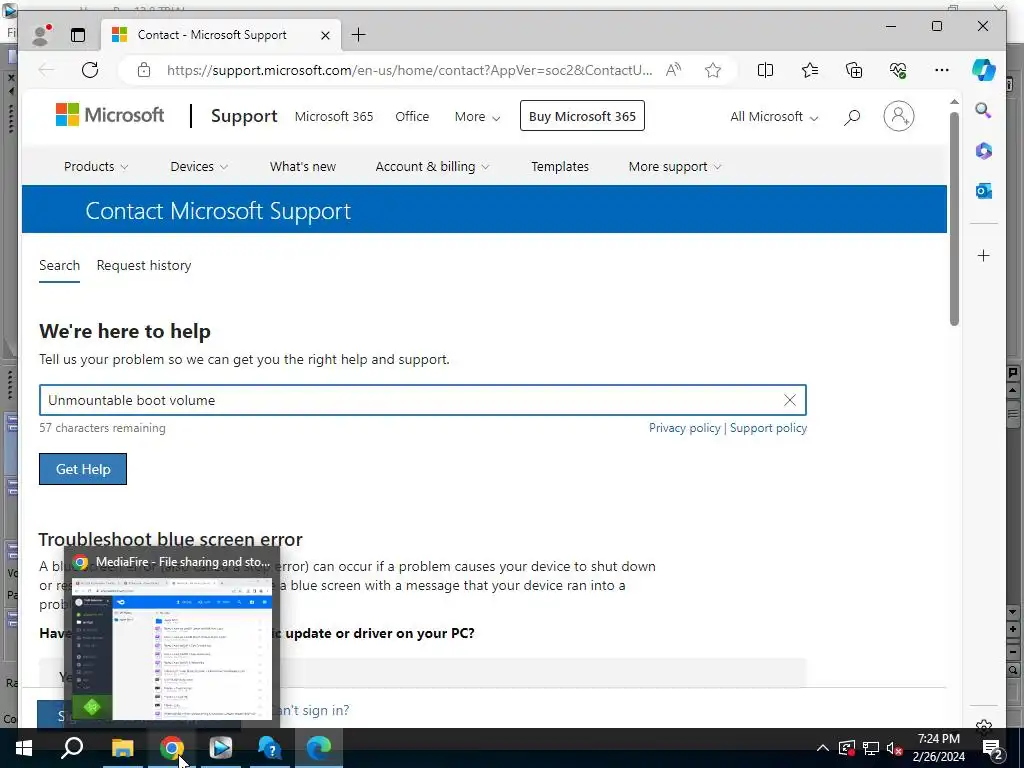Open the MediaFire Chrome preview thumbnail
The image size is (1024, 768).
click(172, 648)
